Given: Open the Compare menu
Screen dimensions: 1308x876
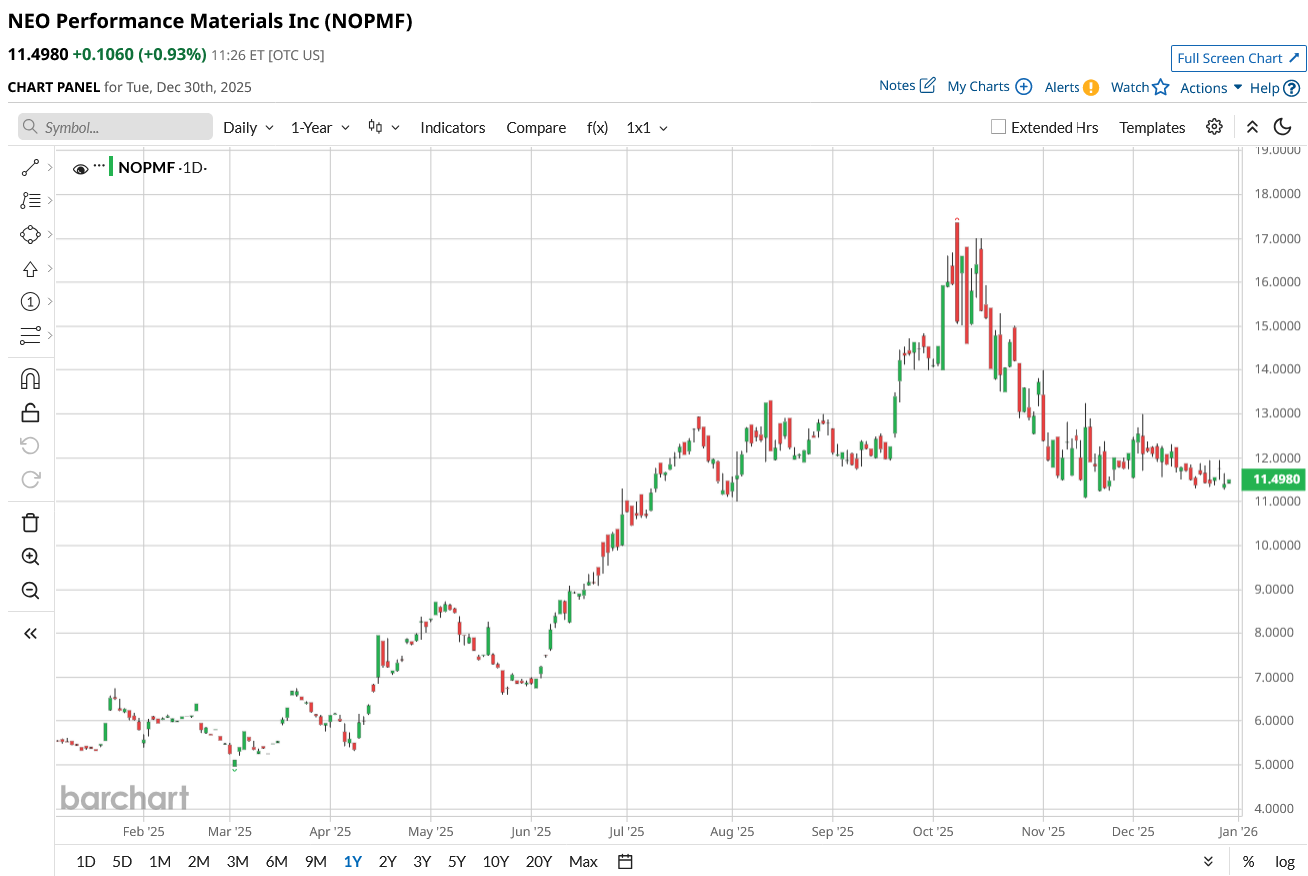Looking at the screenshot, I should coord(536,128).
